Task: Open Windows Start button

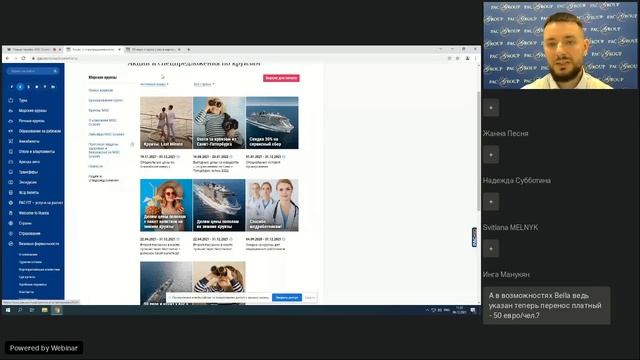Action: point(8,310)
